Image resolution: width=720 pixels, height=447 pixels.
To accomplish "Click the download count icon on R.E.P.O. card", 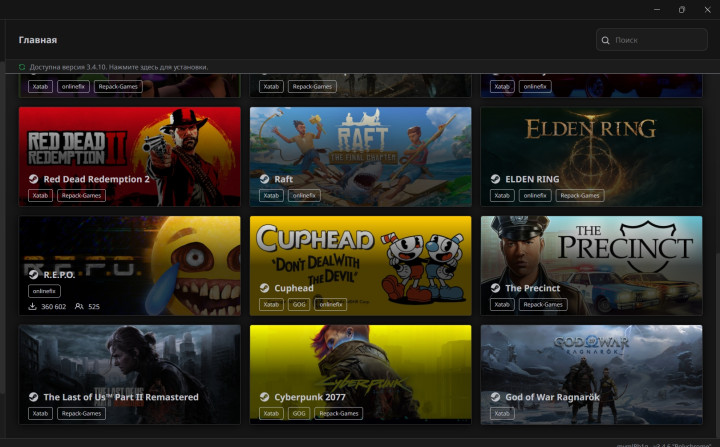I will [x=33, y=307].
